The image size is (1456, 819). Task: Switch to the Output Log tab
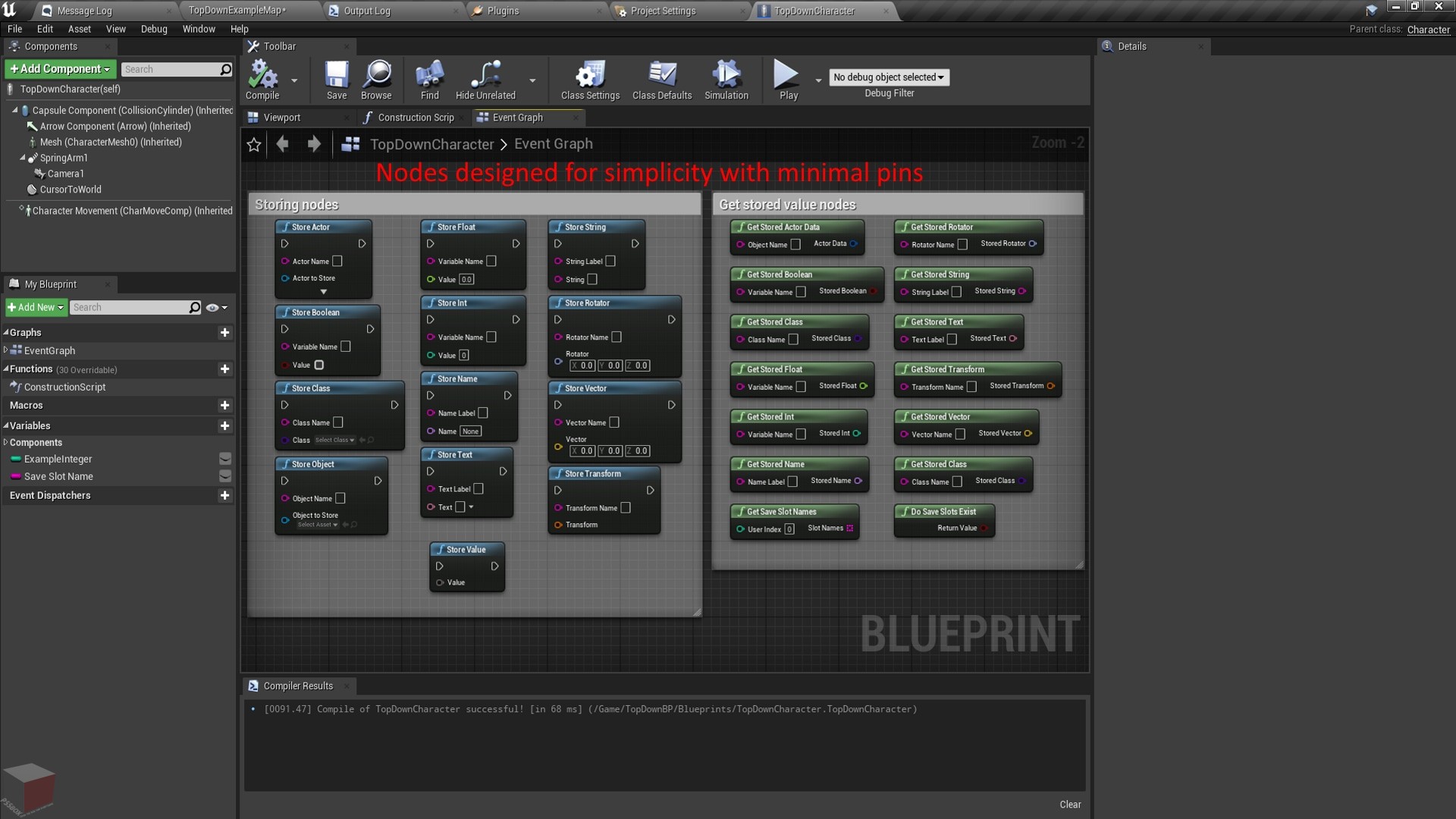(367, 11)
